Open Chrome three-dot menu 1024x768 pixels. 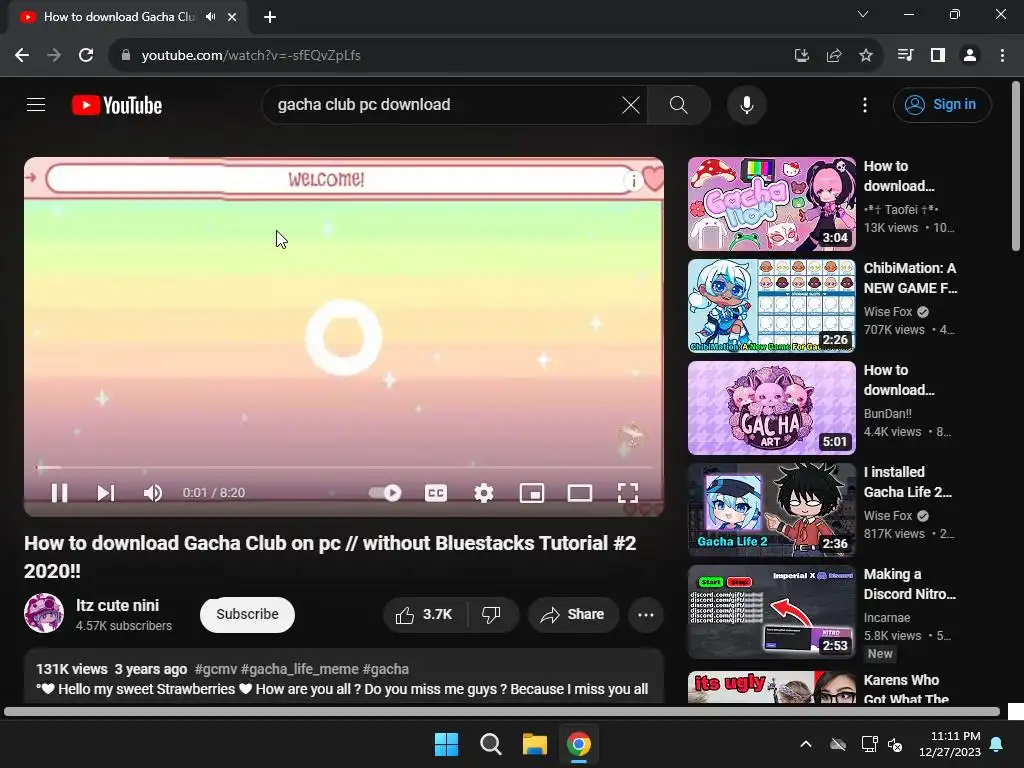[x=1002, y=56]
